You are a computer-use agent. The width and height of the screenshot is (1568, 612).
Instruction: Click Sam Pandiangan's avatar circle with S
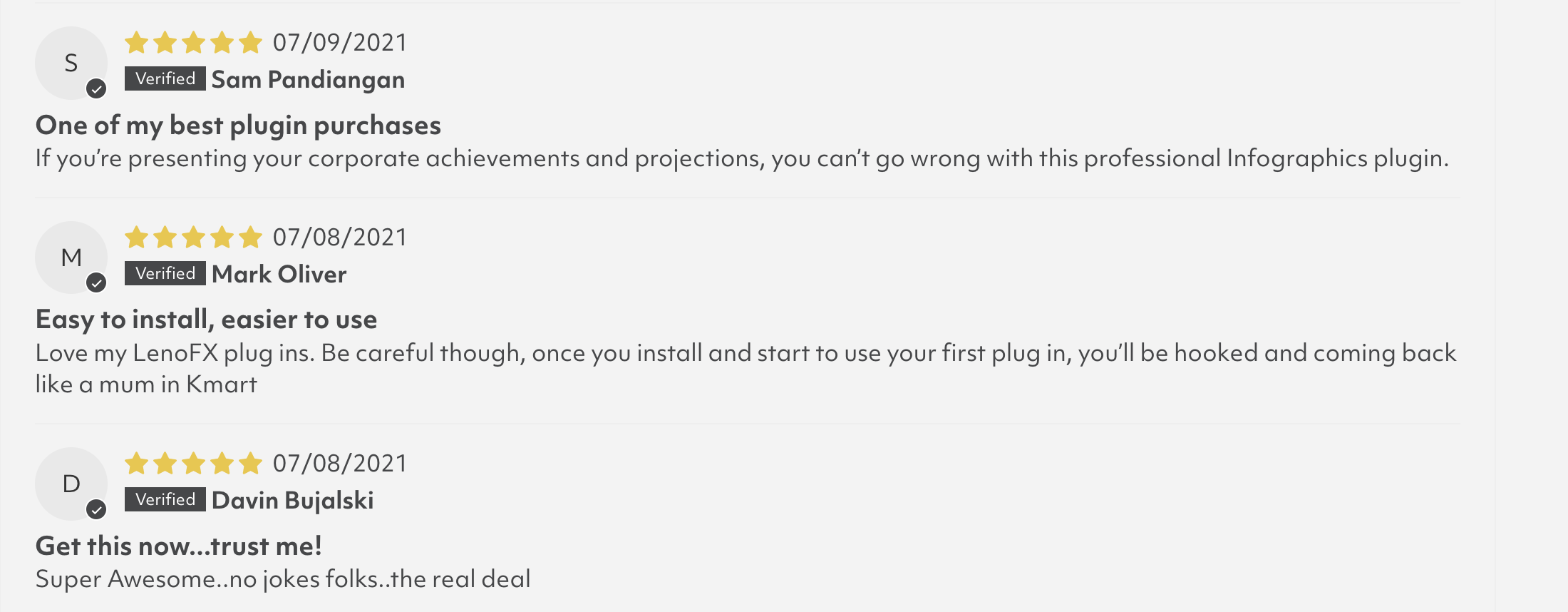pos(71,63)
